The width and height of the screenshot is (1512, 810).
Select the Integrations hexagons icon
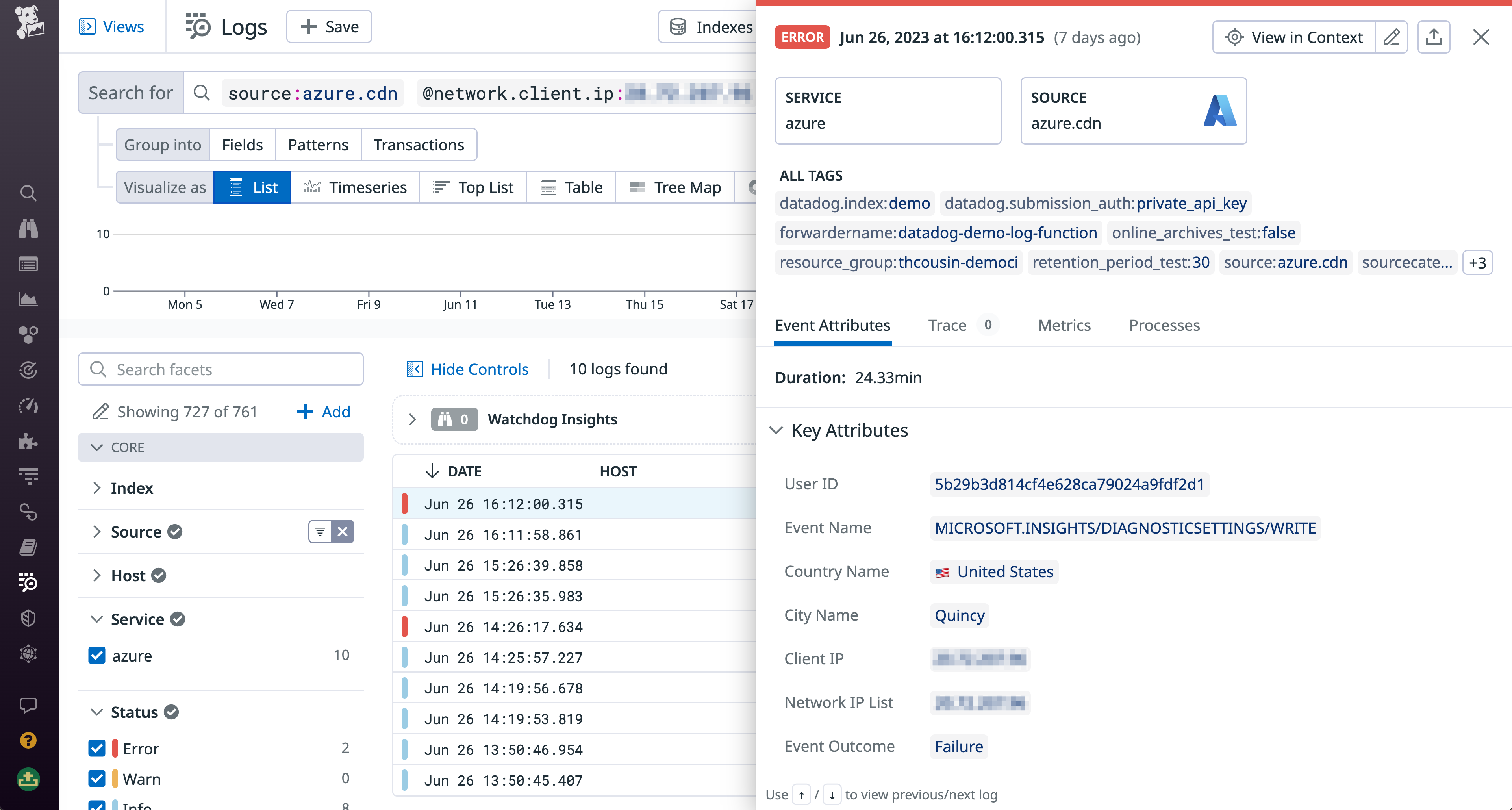pos(28,335)
